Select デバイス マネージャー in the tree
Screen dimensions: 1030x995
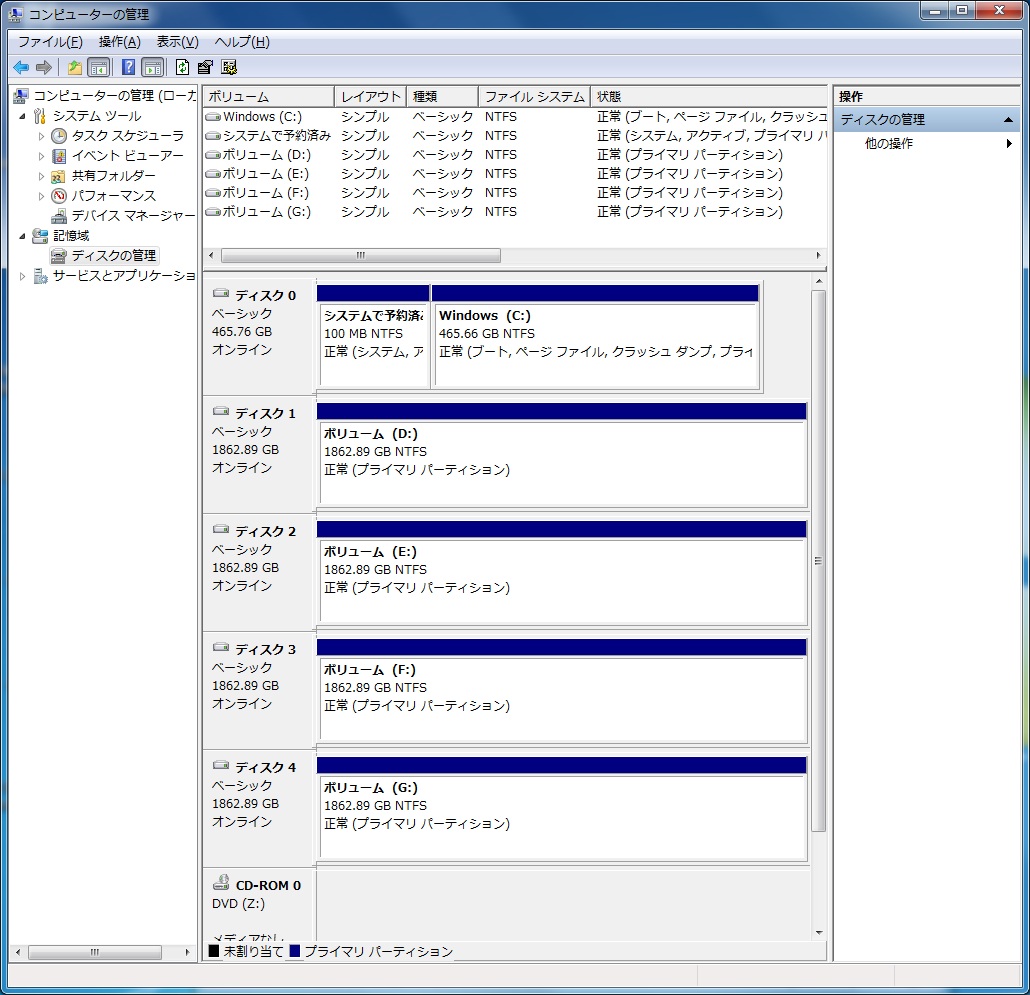132,216
